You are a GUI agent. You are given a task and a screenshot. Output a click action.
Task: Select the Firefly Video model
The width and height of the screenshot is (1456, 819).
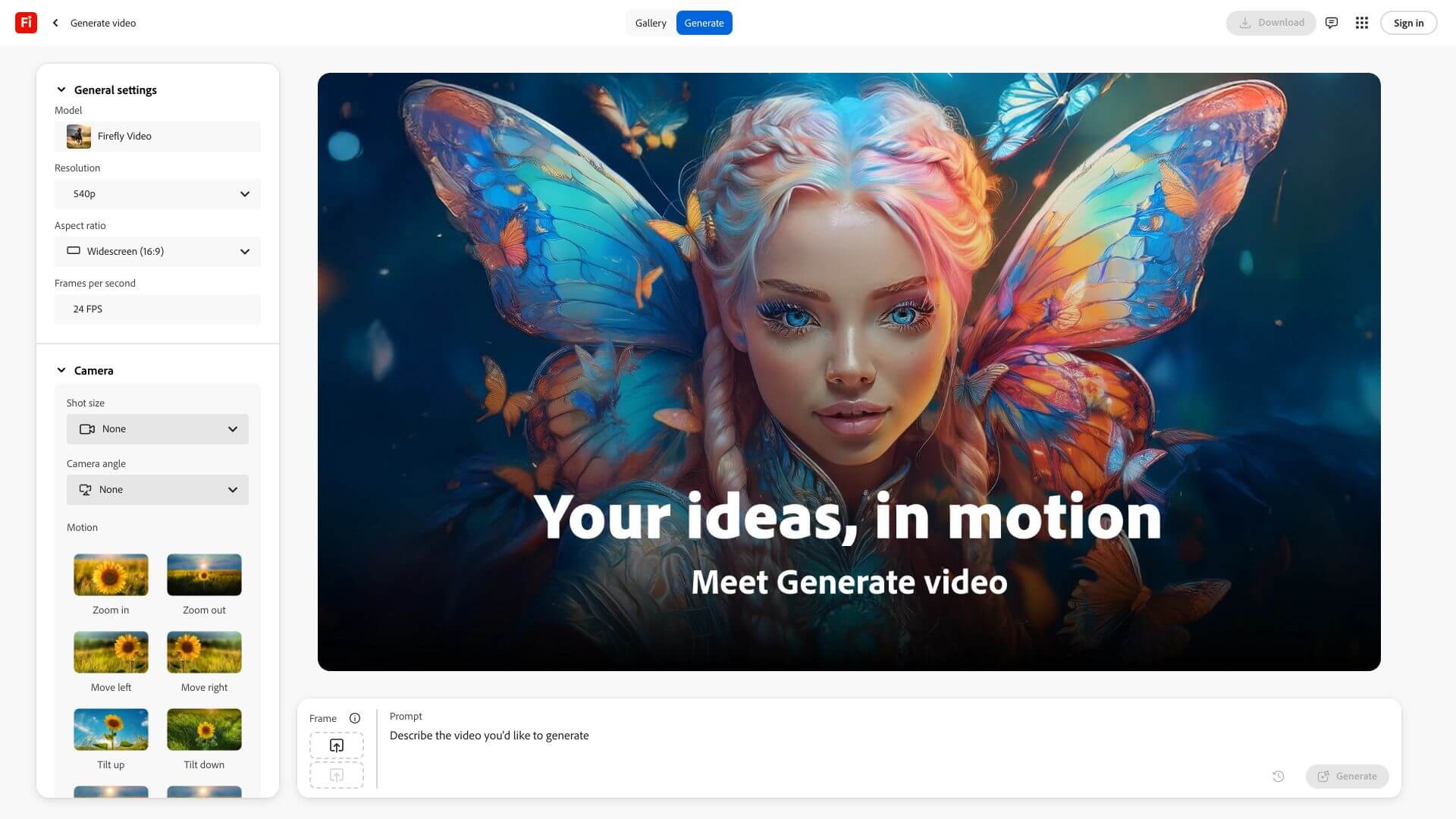click(157, 136)
